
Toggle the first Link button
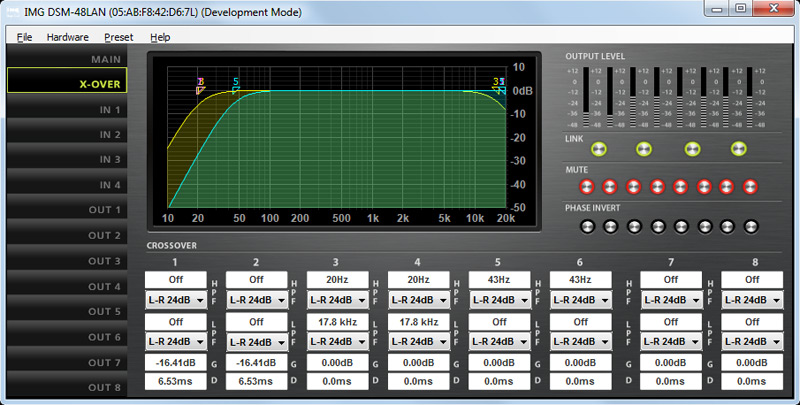pos(598,150)
